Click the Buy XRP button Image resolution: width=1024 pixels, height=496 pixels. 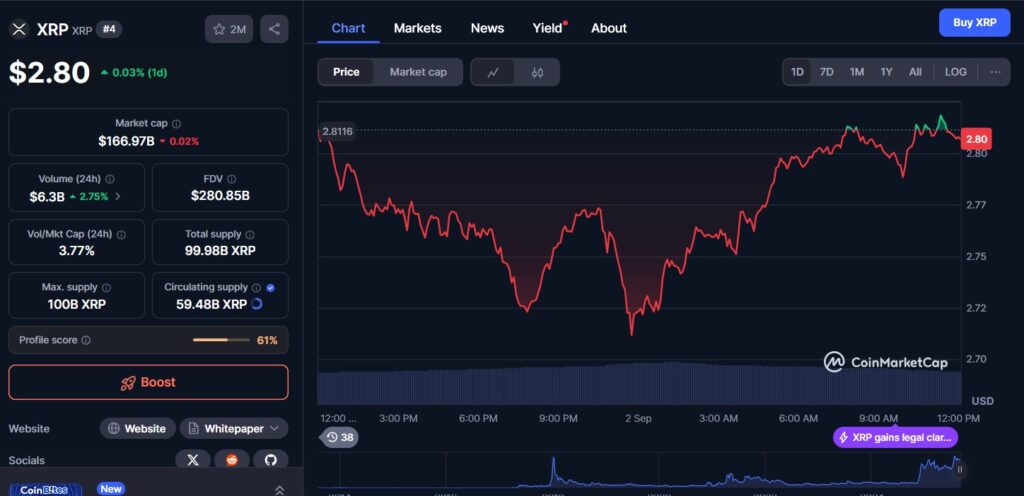pyautogui.click(x=974, y=22)
